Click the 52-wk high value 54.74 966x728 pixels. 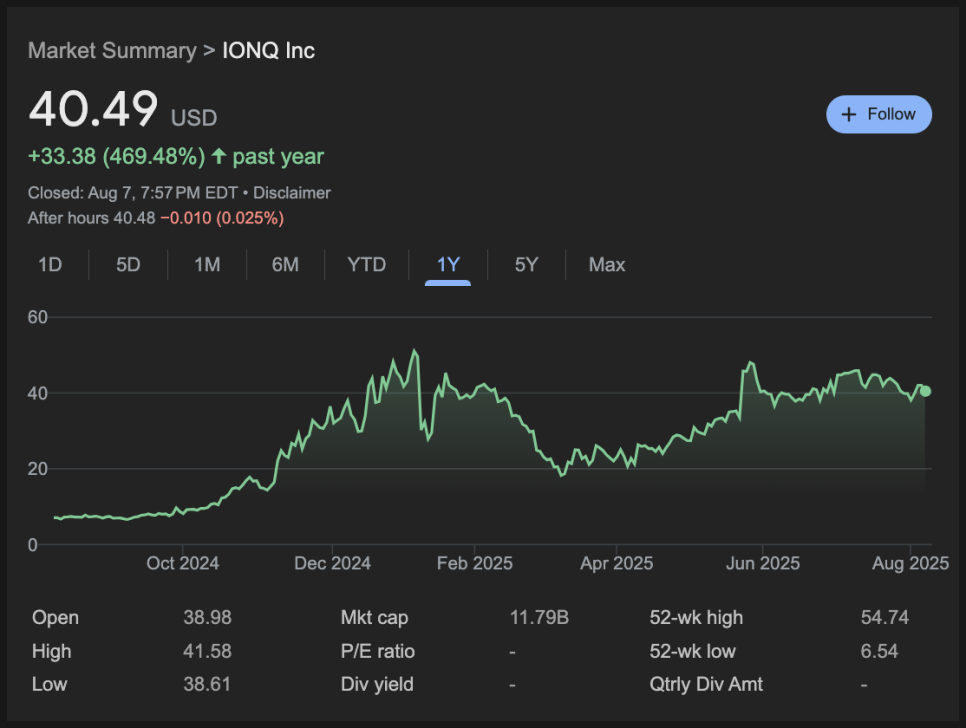885,618
